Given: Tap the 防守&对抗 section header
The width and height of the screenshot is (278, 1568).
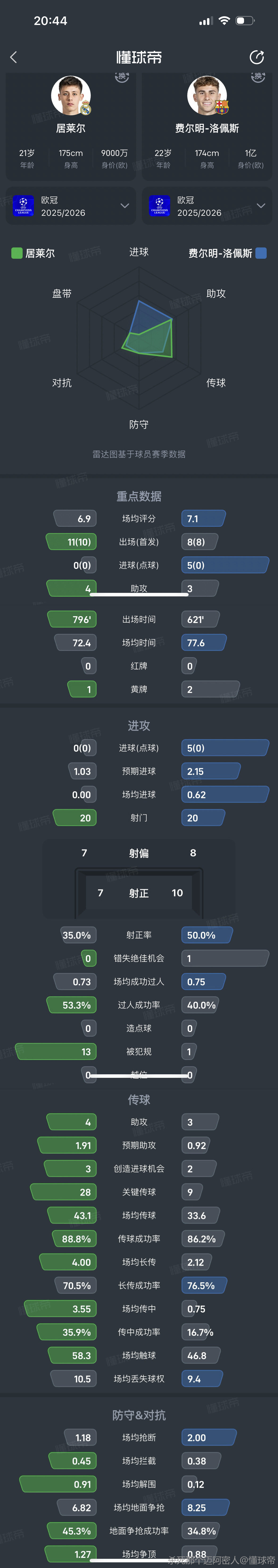Looking at the screenshot, I should (139, 1415).
